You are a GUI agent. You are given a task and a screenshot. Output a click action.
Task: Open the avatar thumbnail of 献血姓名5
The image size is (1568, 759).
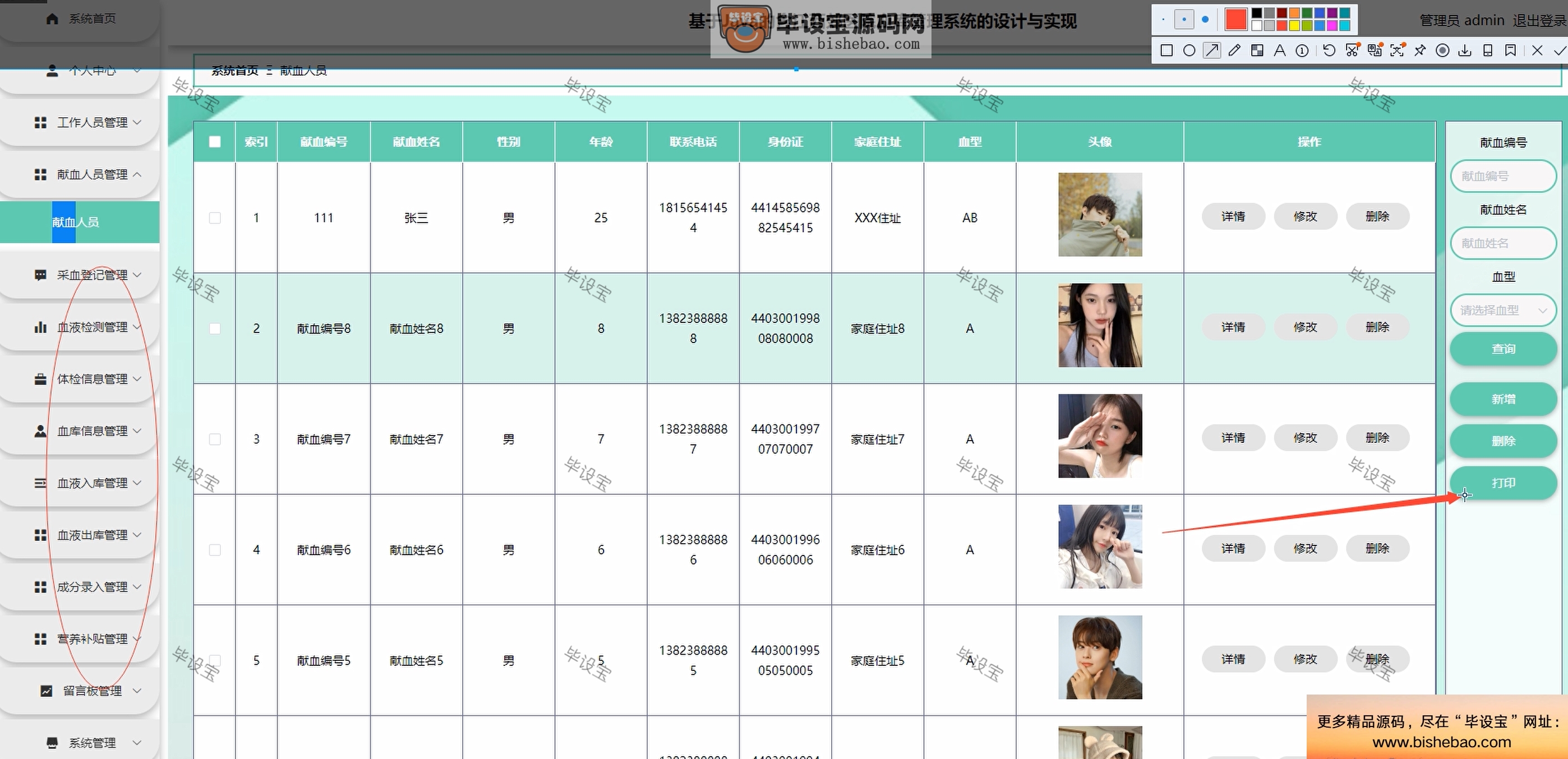[x=1100, y=658]
